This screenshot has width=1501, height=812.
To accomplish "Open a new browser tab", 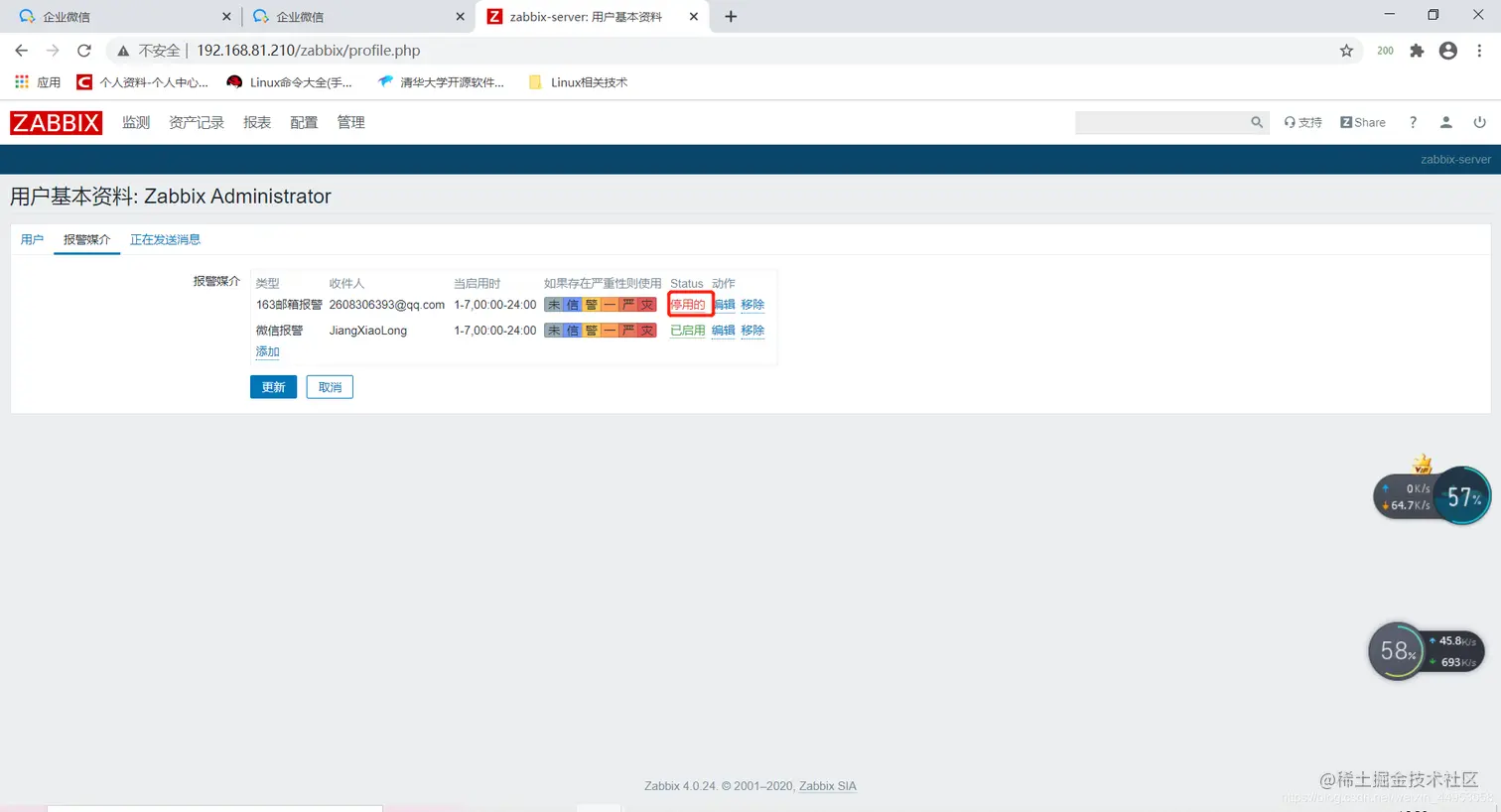I will point(731,16).
